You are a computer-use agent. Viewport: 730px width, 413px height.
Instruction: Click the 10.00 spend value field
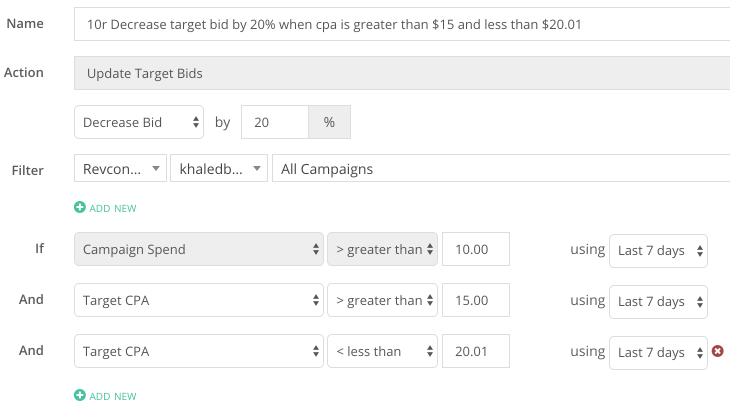476,249
